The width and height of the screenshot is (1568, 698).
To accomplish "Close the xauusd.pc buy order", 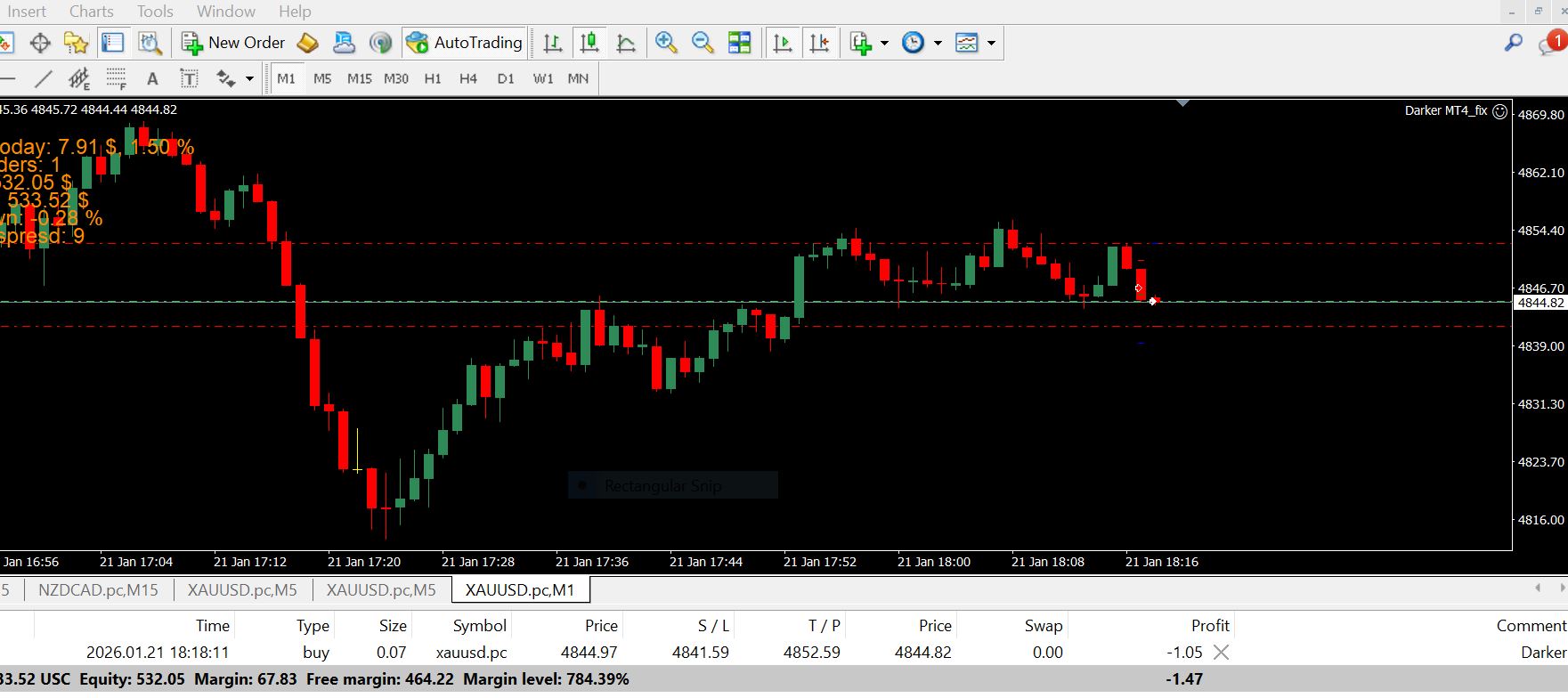I will coord(1221,653).
